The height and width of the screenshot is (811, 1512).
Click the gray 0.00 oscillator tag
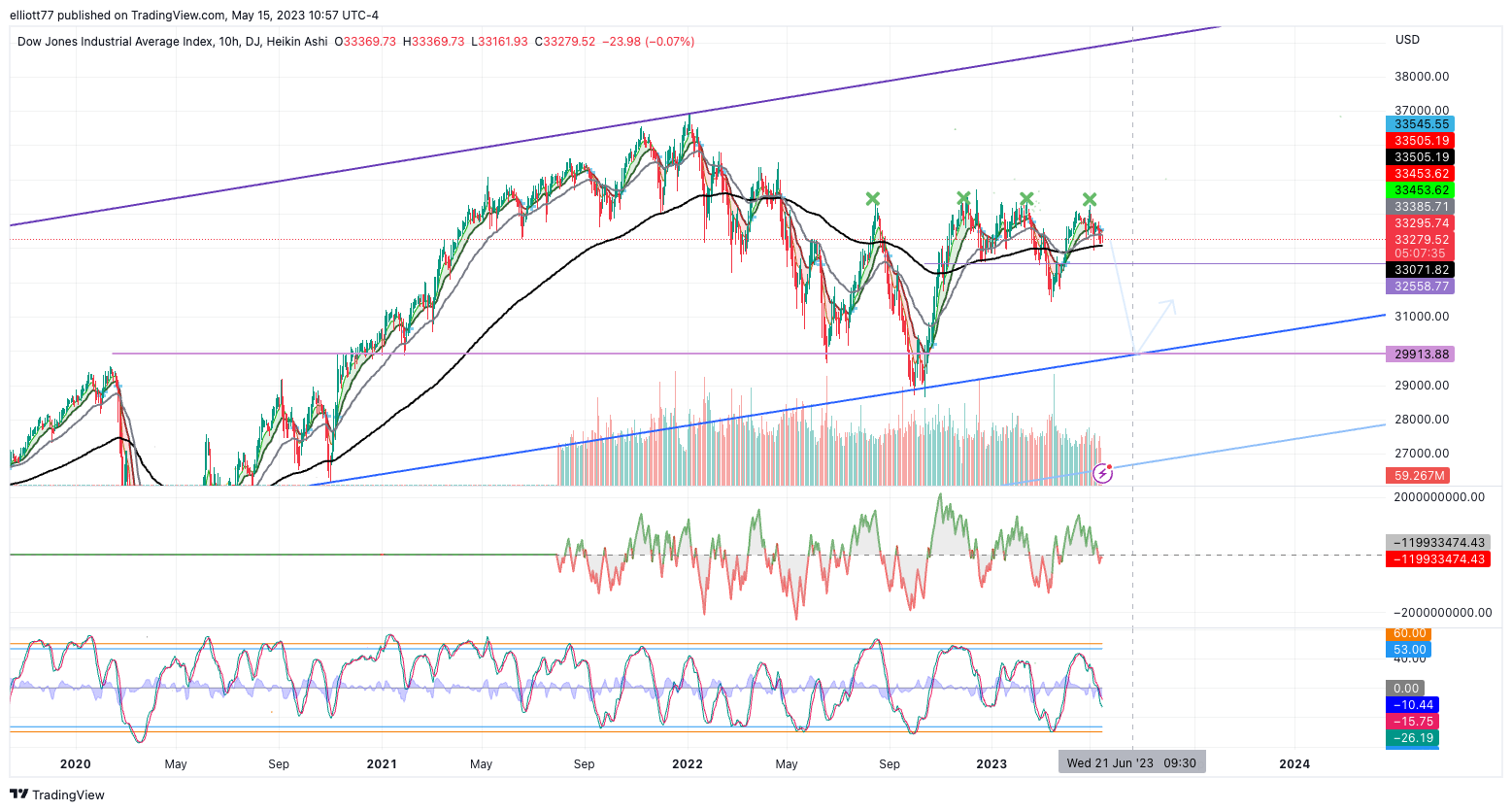1405,689
